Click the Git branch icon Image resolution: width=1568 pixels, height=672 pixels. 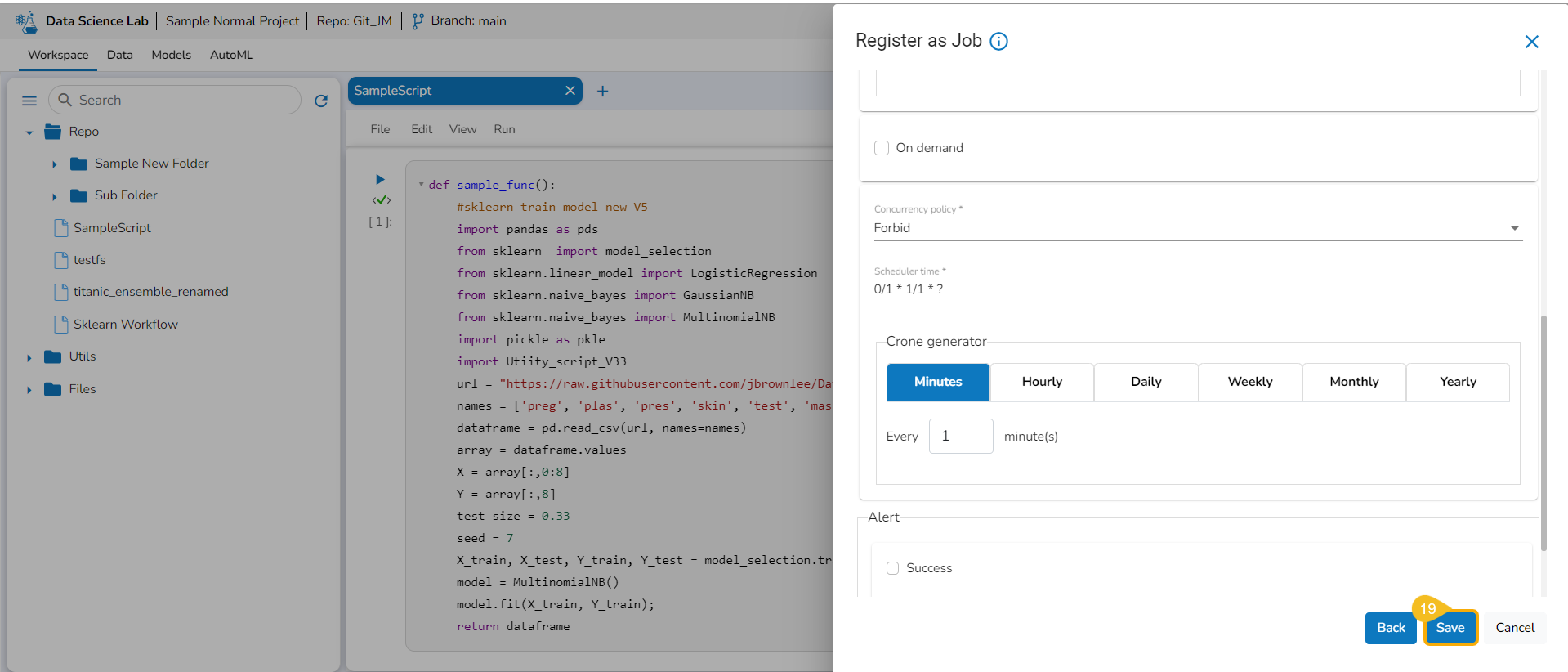click(x=418, y=21)
